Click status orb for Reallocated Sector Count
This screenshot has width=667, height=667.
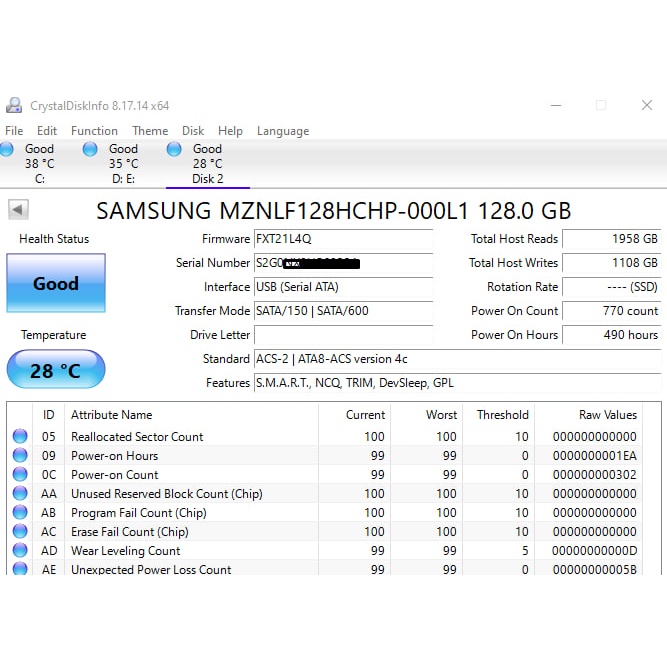[x=20, y=437]
